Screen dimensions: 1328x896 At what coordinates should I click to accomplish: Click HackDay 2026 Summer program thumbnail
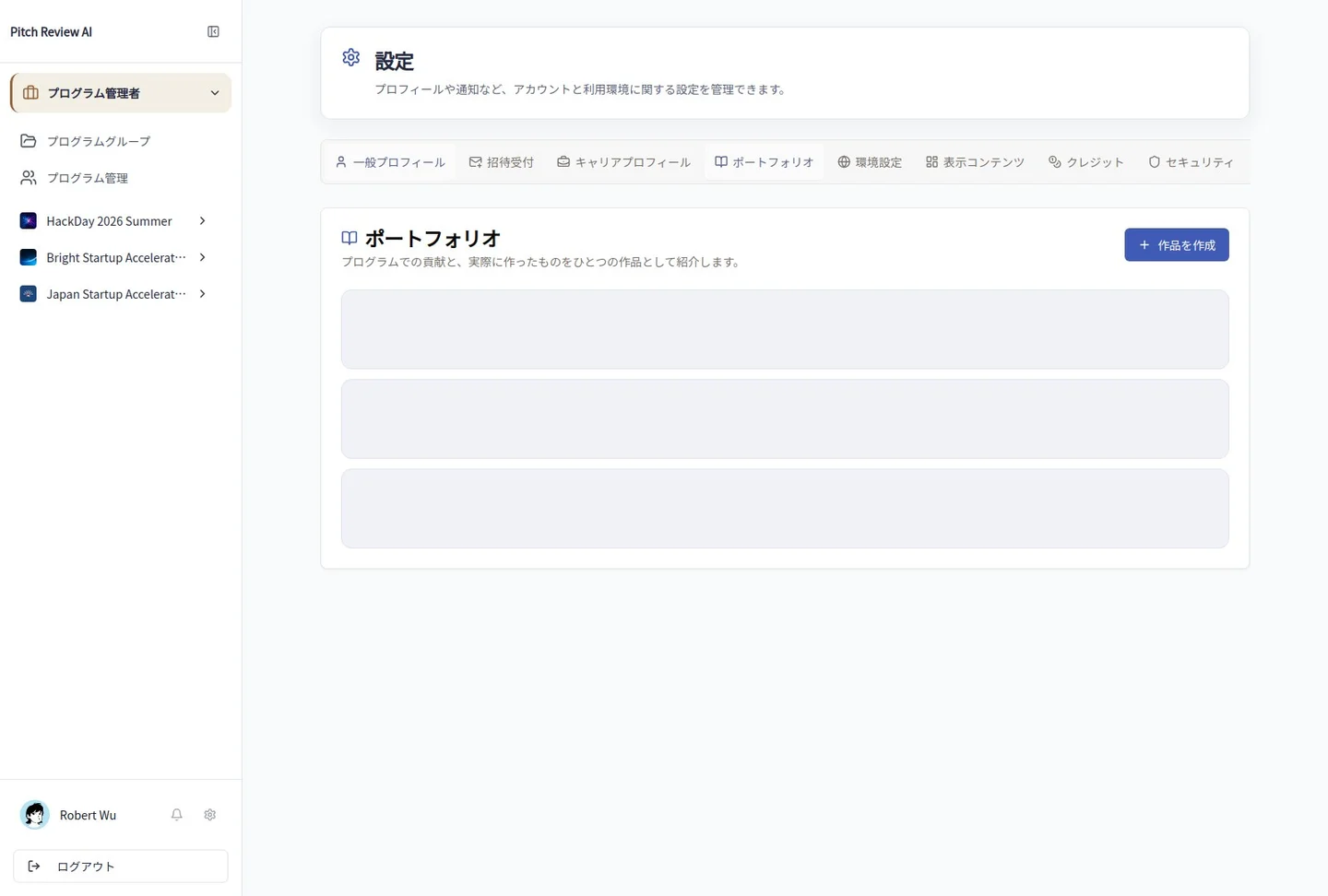pyautogui.click(x=29, y=221)
